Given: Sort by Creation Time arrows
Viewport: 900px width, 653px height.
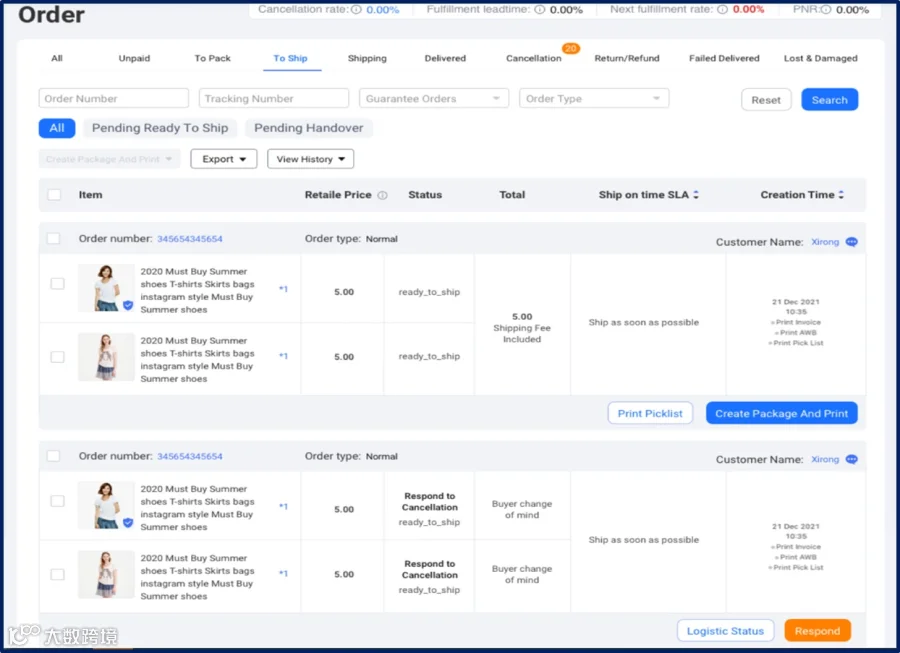Looking at the screenshot, I should [x=841, y=195].
